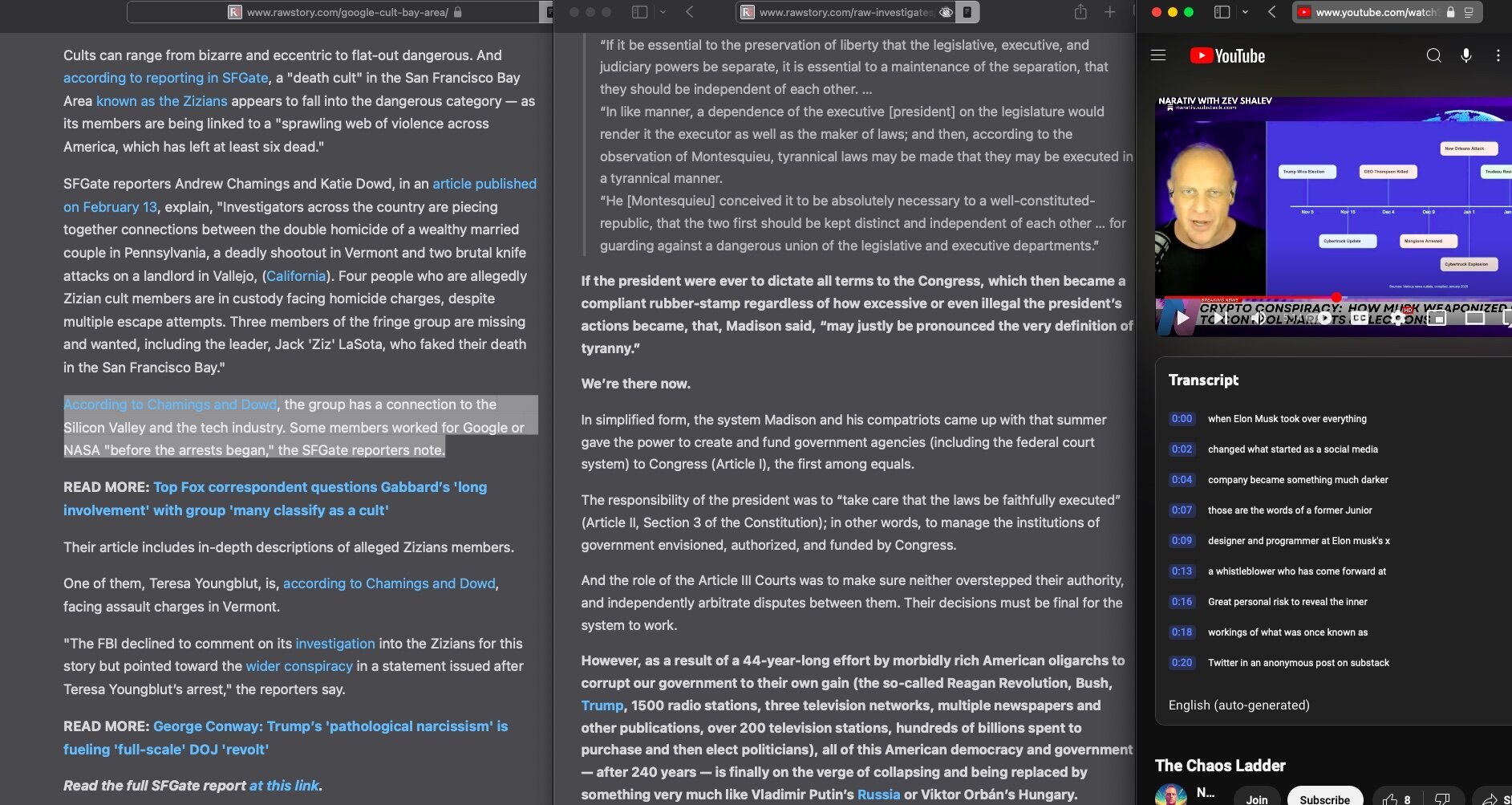This screenshot has width=1512, height=805.
Task: Jump to transcript timestamp 0:16
Action: (1182, 602)
